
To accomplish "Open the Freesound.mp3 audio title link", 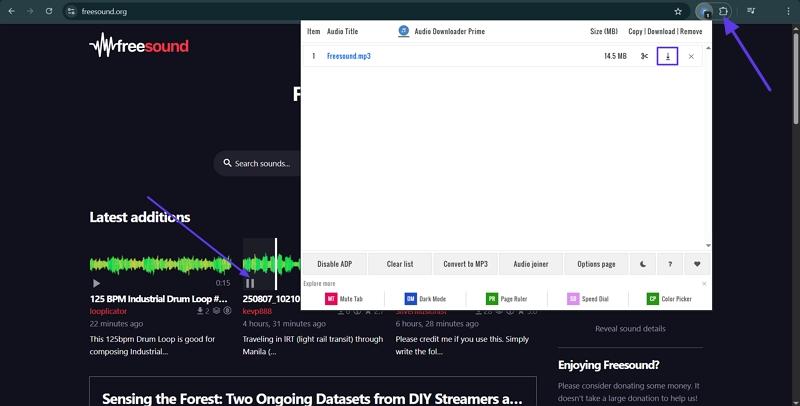I will [x=348, y=56].
